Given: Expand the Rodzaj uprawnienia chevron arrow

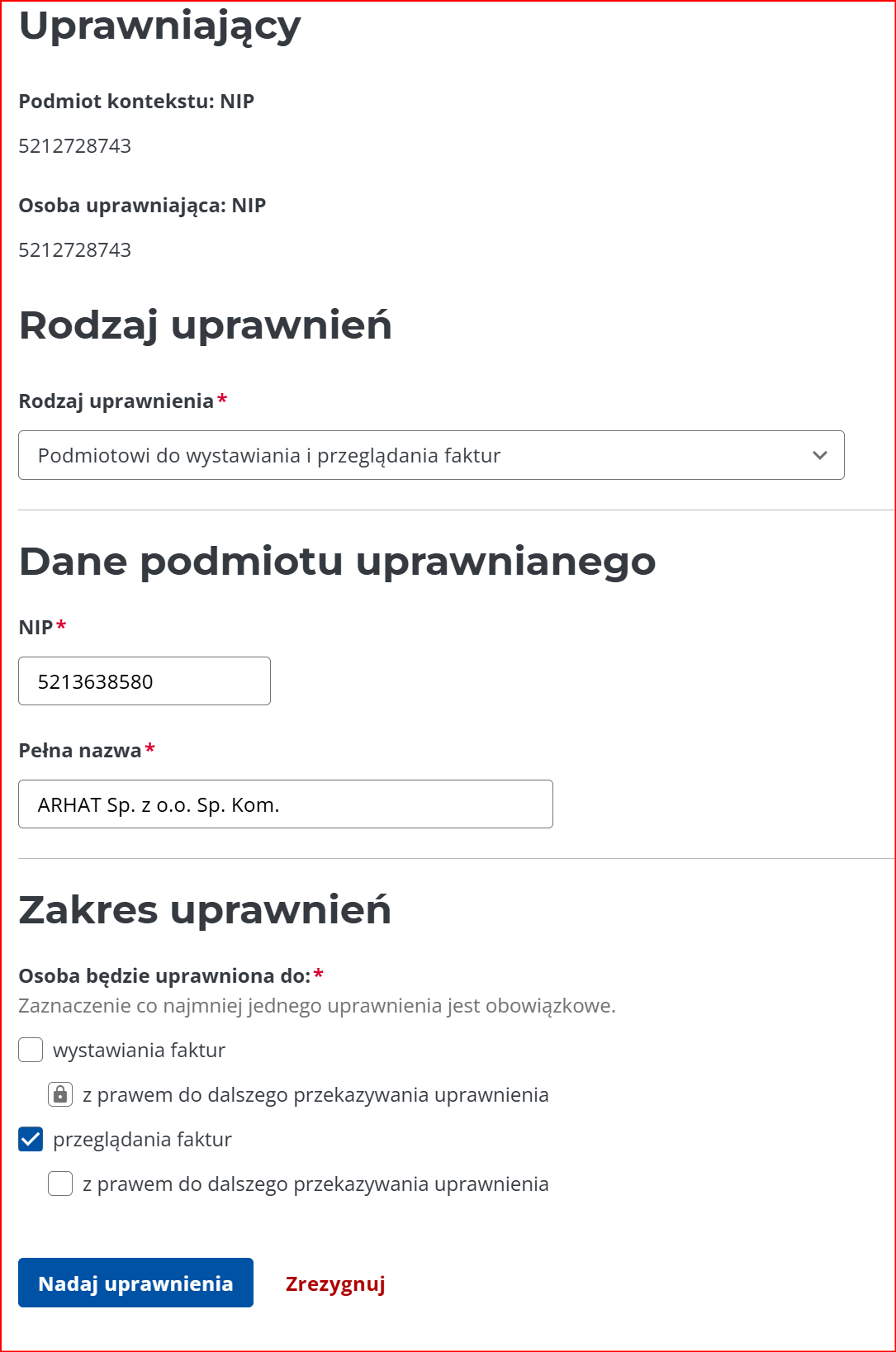Looking at the screenshot, I should point(819,455).
